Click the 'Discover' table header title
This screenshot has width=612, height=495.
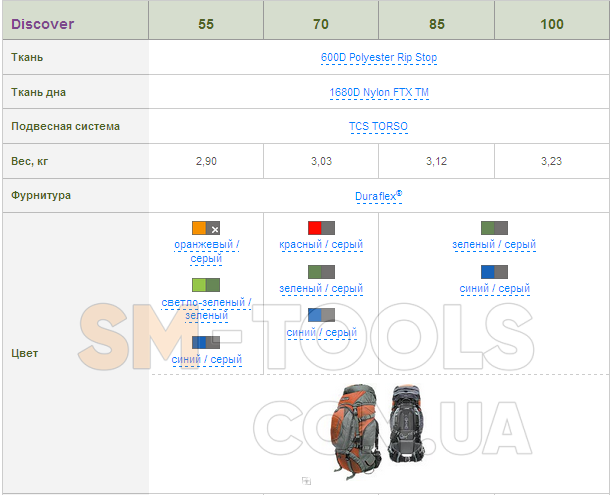click(x=42, y=24)
